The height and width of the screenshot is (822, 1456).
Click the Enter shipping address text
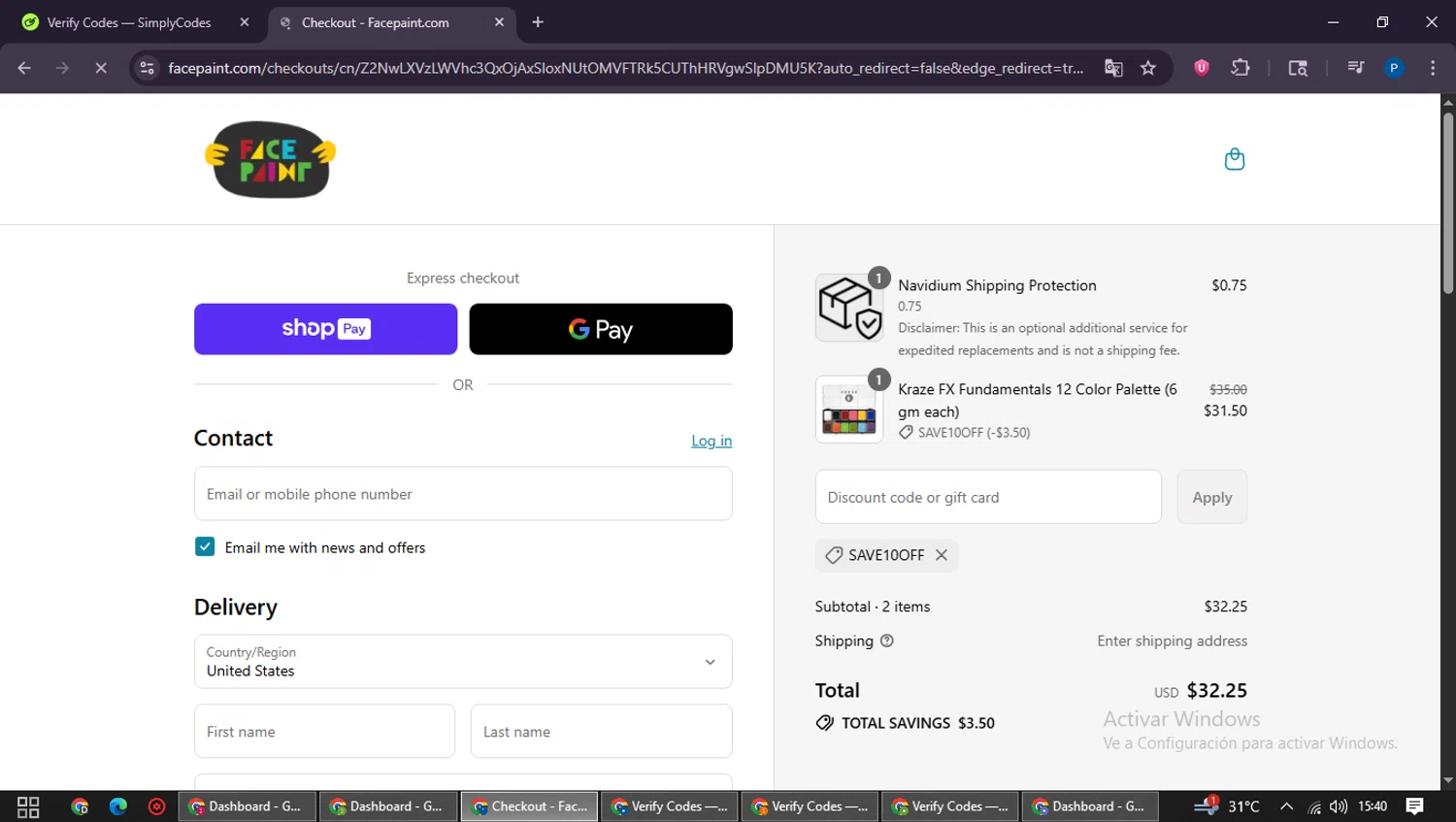click(x=1172, y=641)
